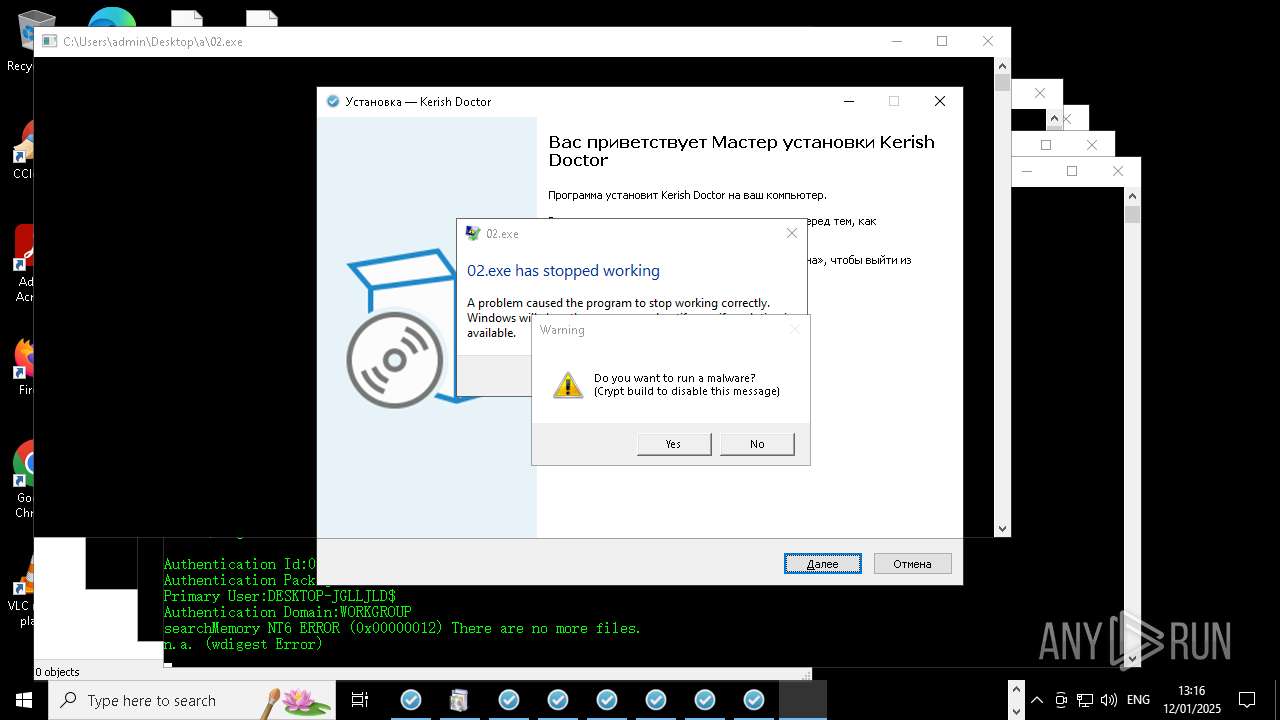Open the notification center icon
Image resolution: width=1280 pixels, height=720 pixels.
pos(1247,700)
